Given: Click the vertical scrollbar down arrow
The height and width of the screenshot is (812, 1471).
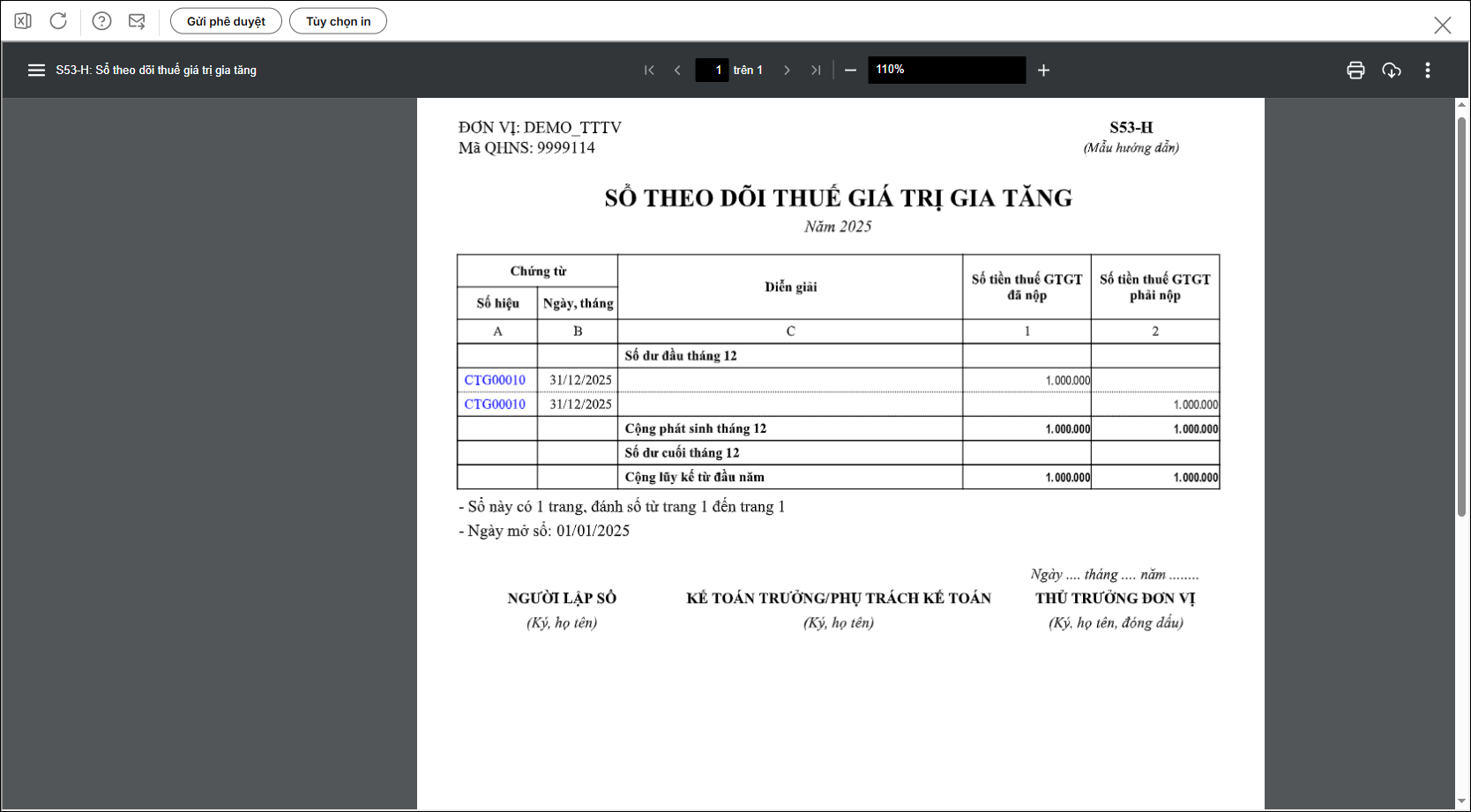Looking at the screenshot, I should [x=1461, y=801].
